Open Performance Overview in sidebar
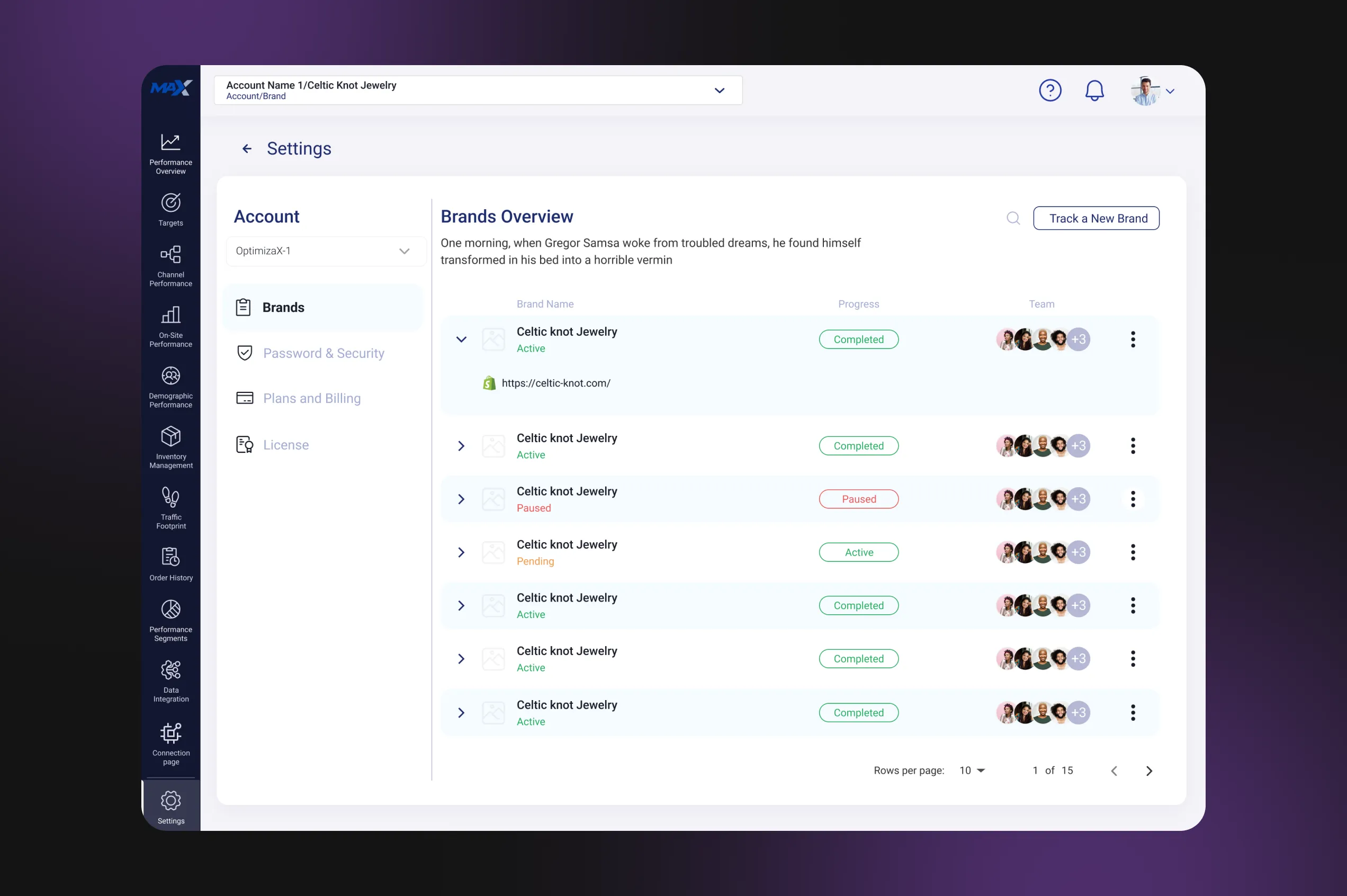 (170, 153)
